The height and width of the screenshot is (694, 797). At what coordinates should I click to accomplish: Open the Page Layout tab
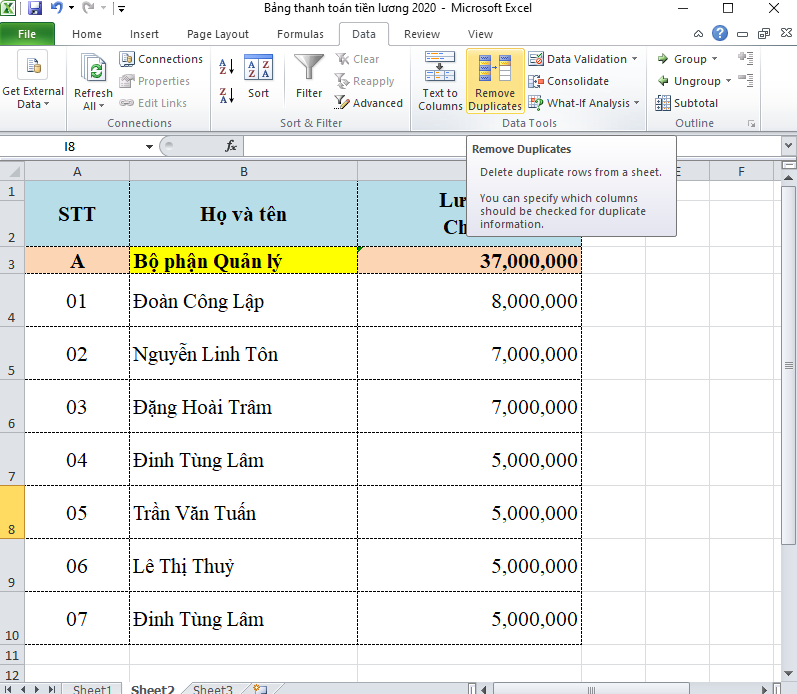218,34
